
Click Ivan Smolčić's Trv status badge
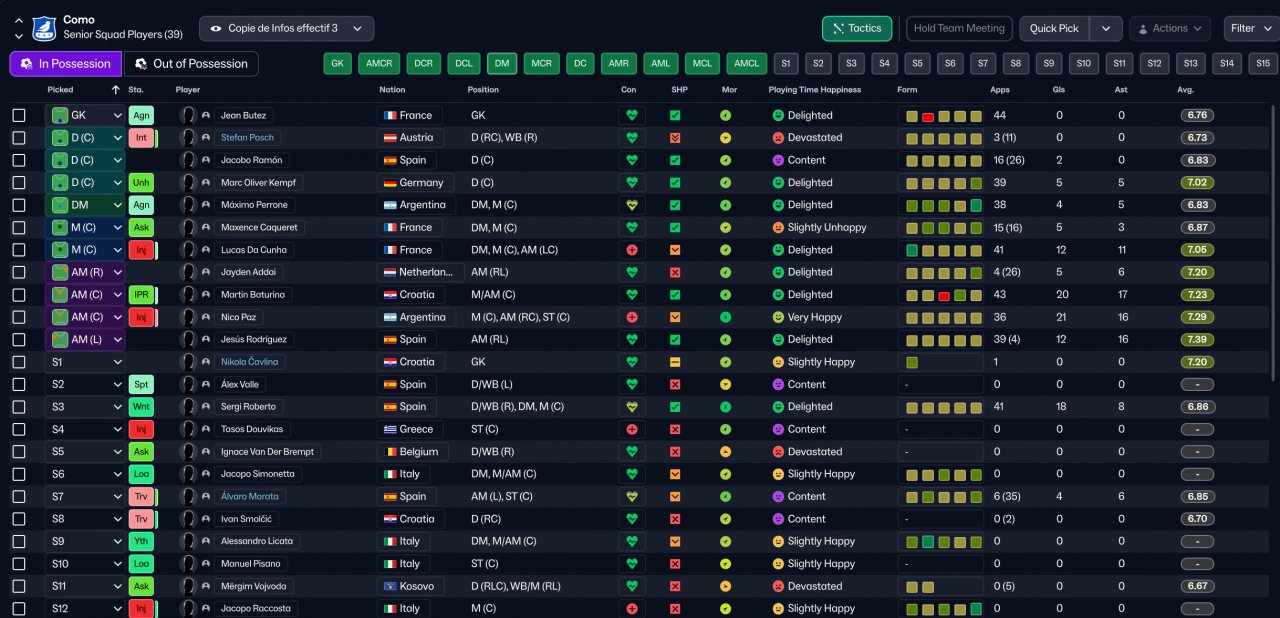141,519
